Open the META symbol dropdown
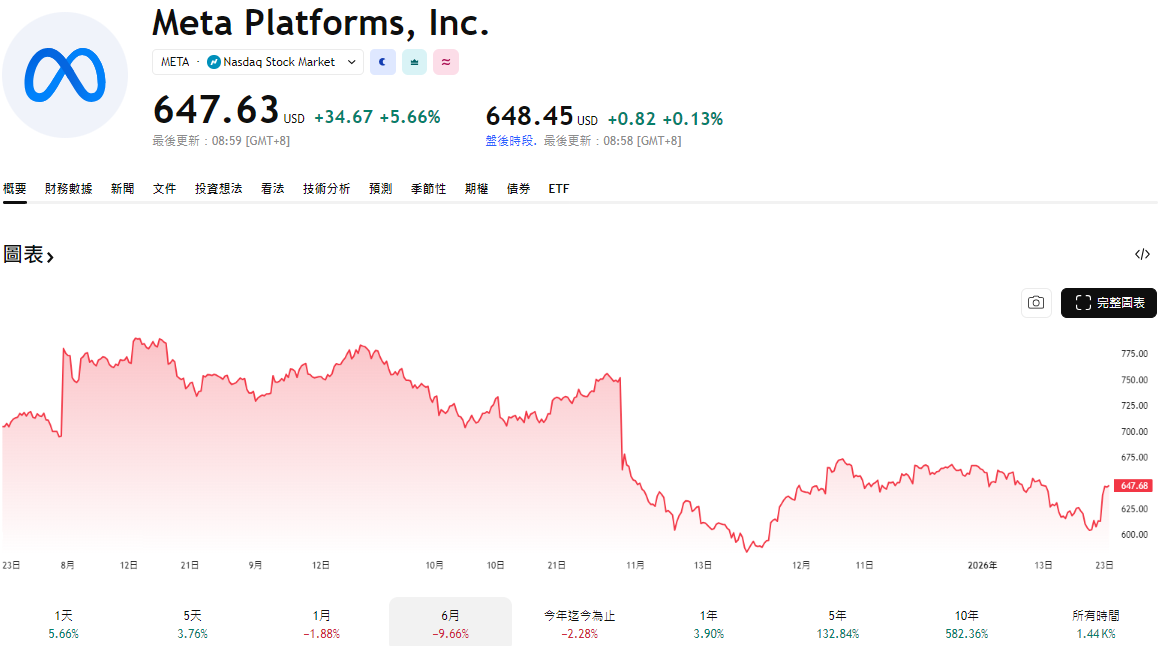 pos(351,62)
